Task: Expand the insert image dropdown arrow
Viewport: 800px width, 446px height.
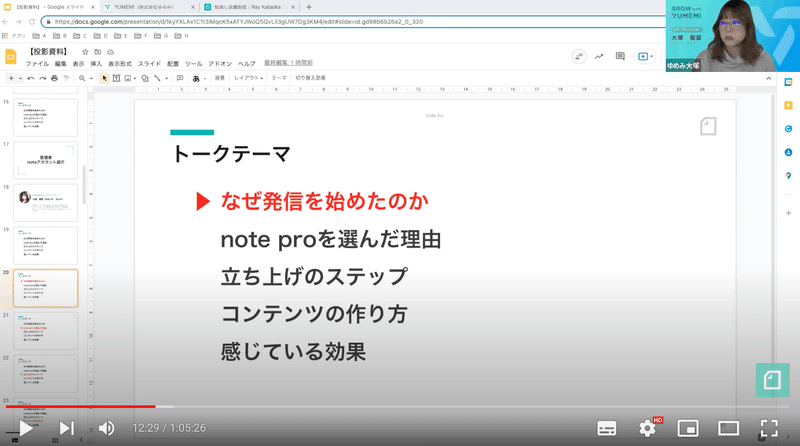Action: (x=135, y=79)
